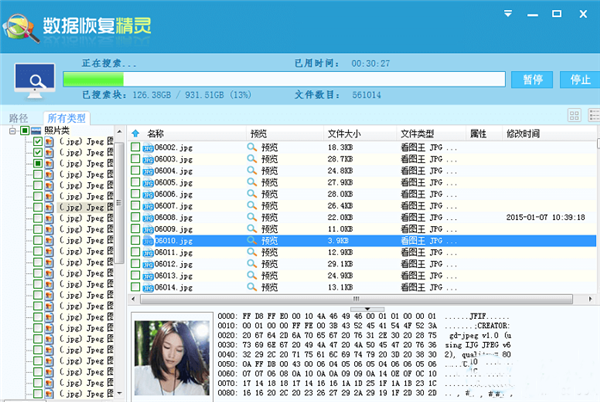Sort by the 文件大小 column header
The width and height of the screenshot is (600, 402).
pos(344,133)
